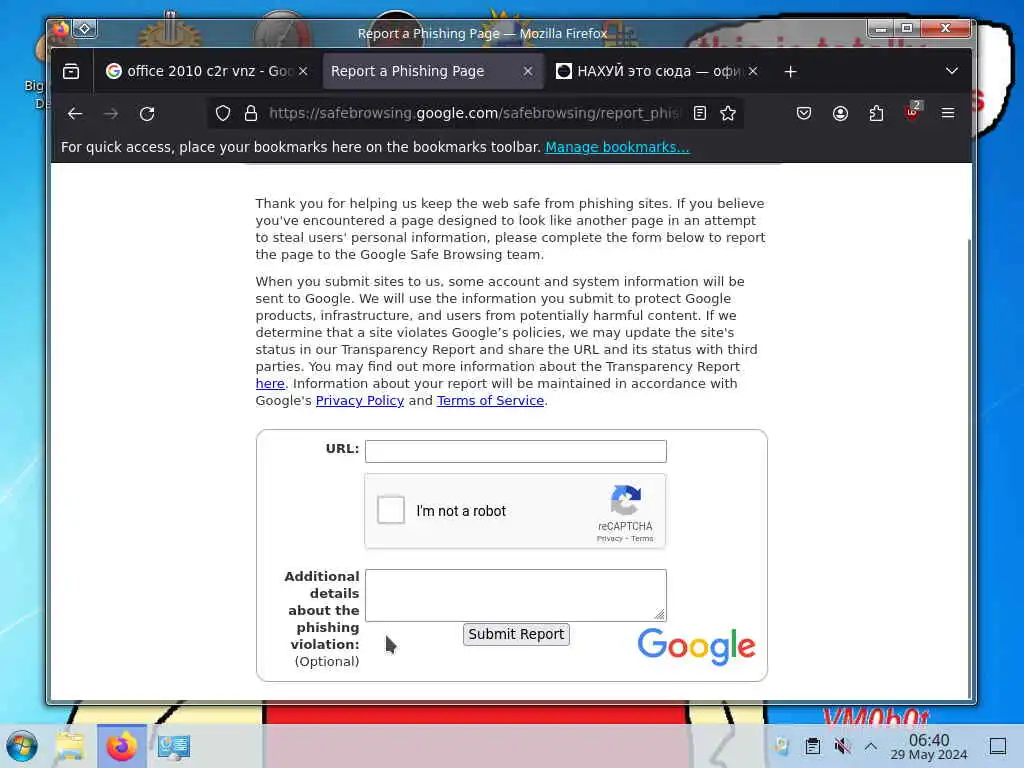Open the file manager taskbar icon
1024x768 pixels.
point(70,746)
